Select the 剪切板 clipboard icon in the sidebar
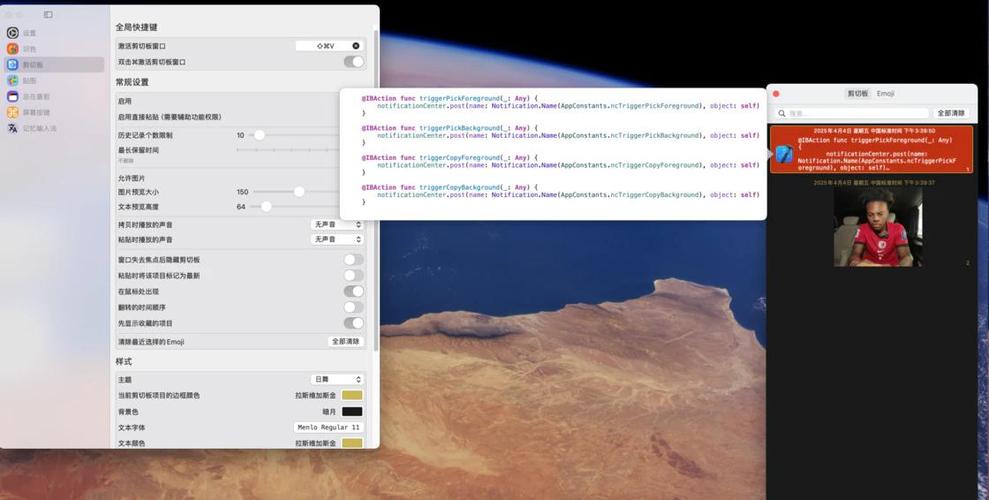The height and width of the screenshot is (500, 989). click(x=13, y=64)
